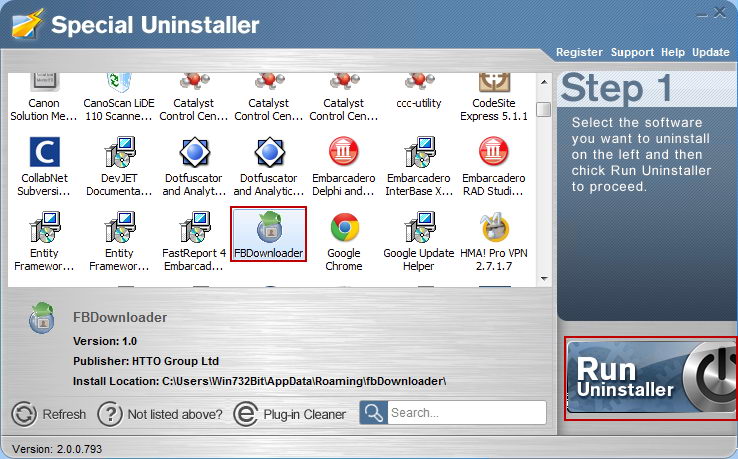The width and height of the screenshot is (738, 459).
Task: Select Embarcadero RAD Studio icon
Action: (493, 152)
